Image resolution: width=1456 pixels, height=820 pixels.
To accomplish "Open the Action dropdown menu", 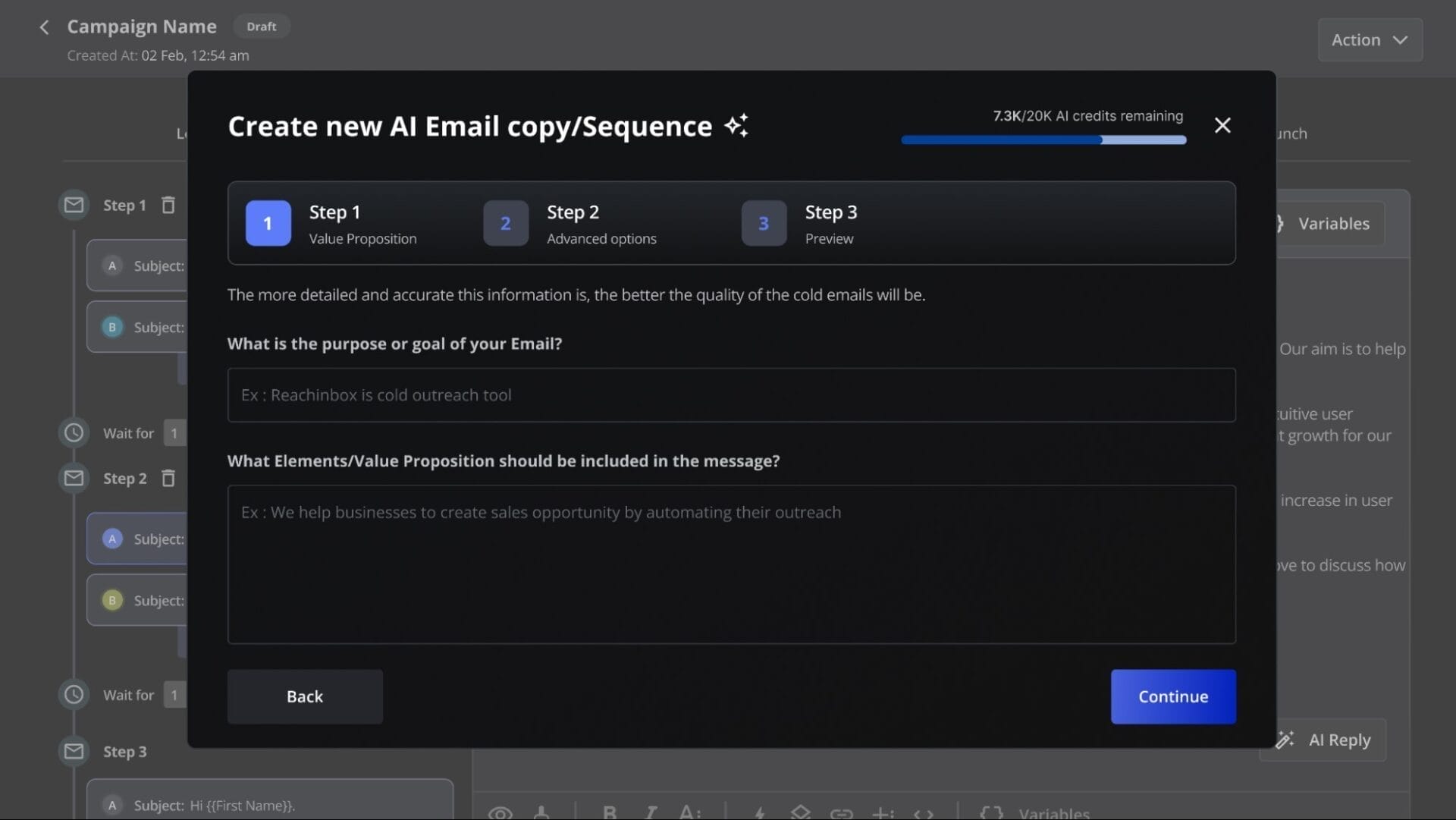I will (x=1370, y=39).
